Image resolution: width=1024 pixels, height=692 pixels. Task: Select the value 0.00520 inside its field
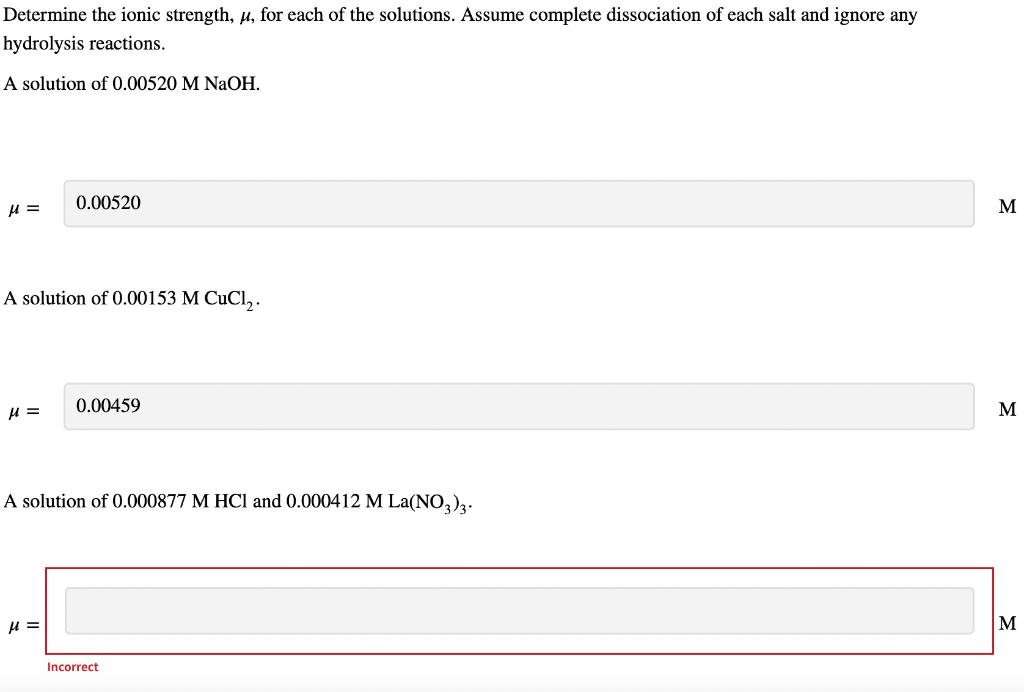click(107, 203)
